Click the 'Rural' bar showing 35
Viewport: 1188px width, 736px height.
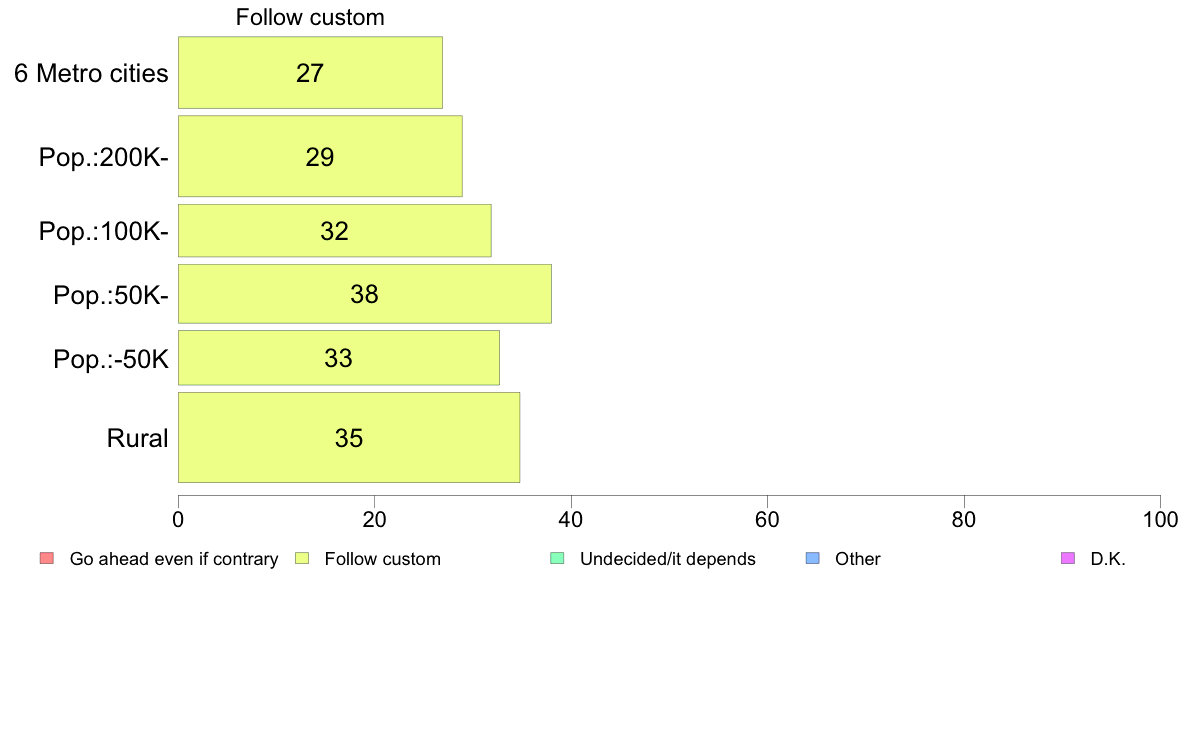coord(348,438)
